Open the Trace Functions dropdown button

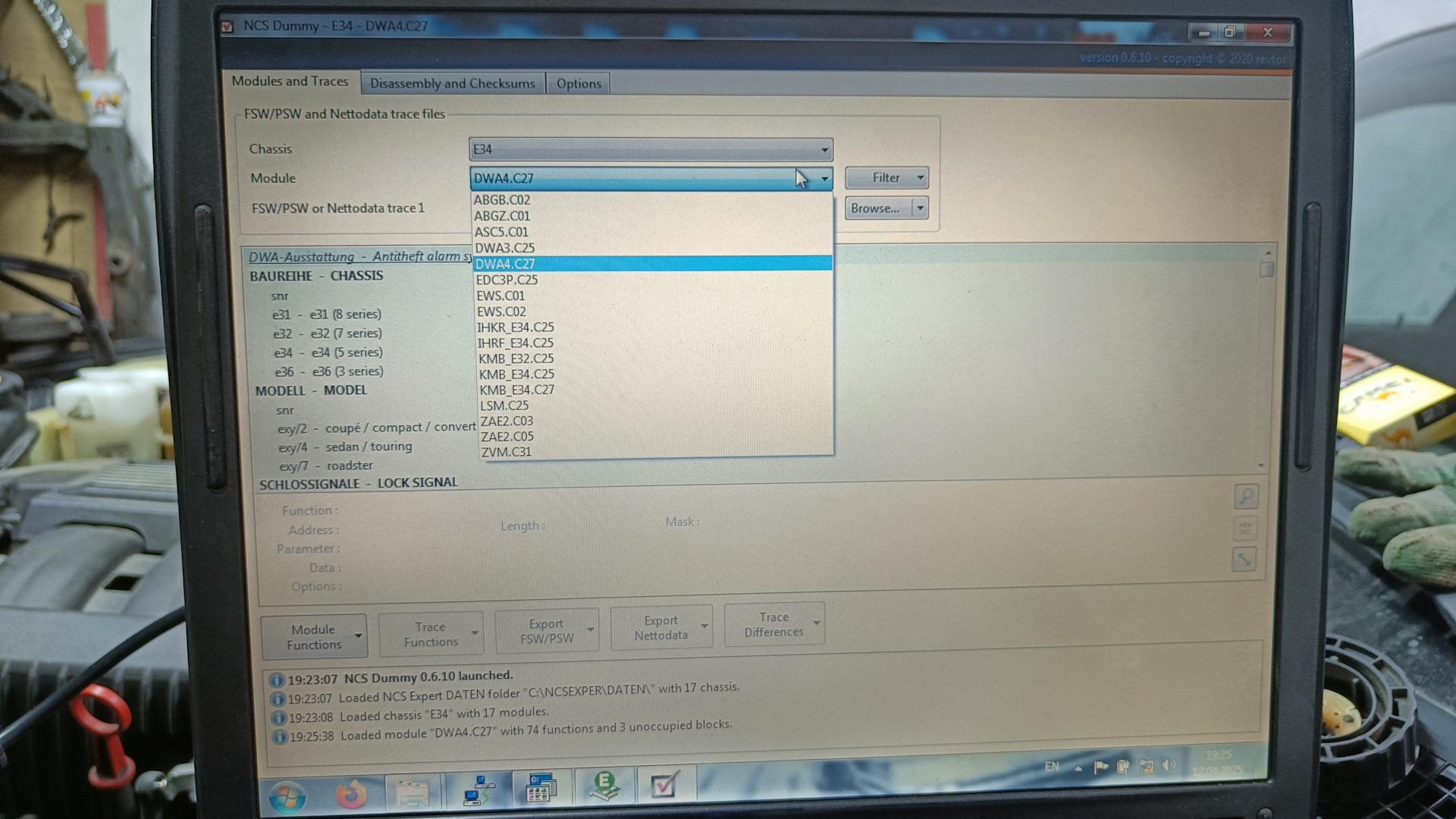pyautogui.click(x=431, y=634)
